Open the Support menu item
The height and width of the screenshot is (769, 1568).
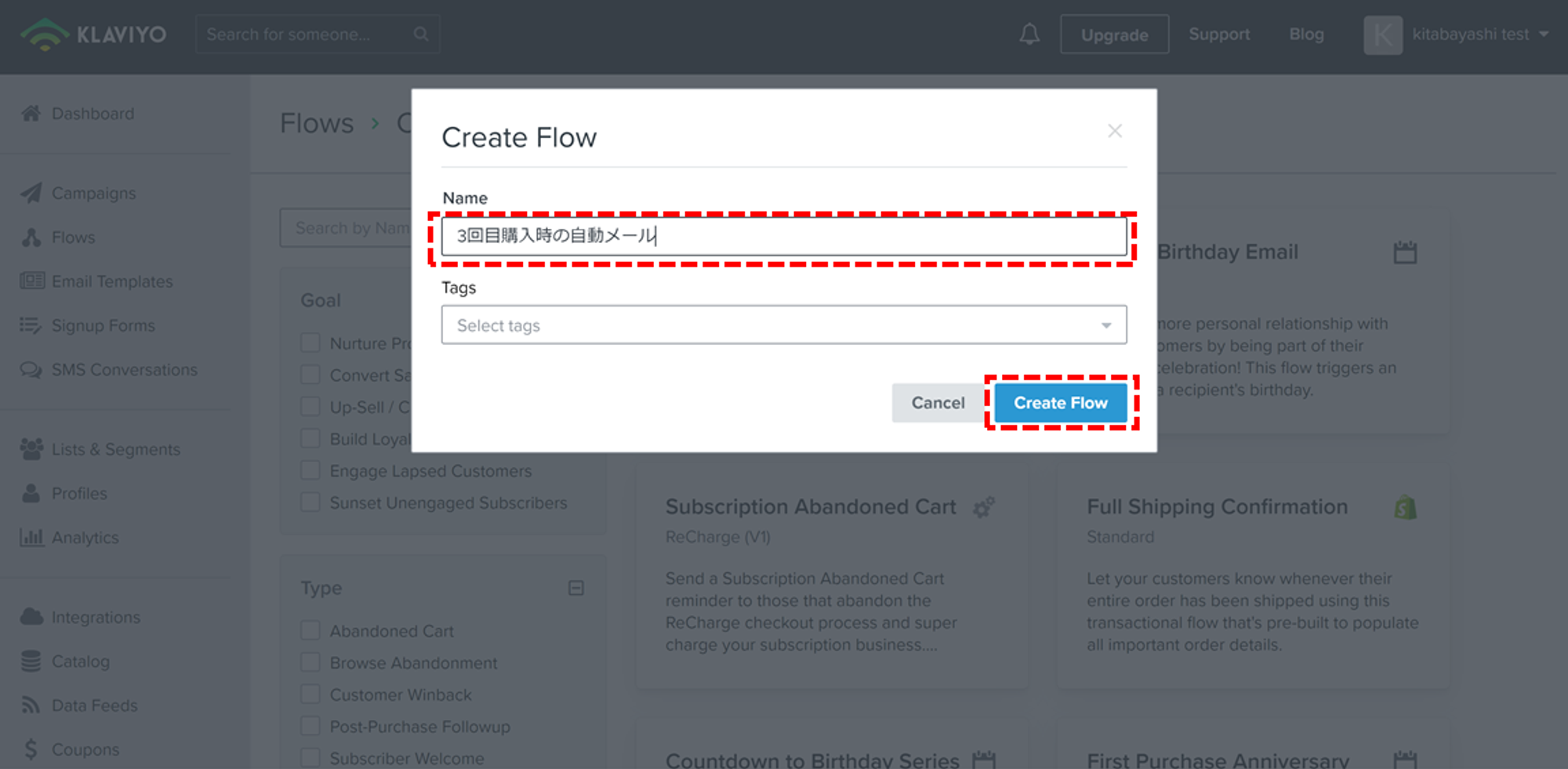pos(1219,34)
